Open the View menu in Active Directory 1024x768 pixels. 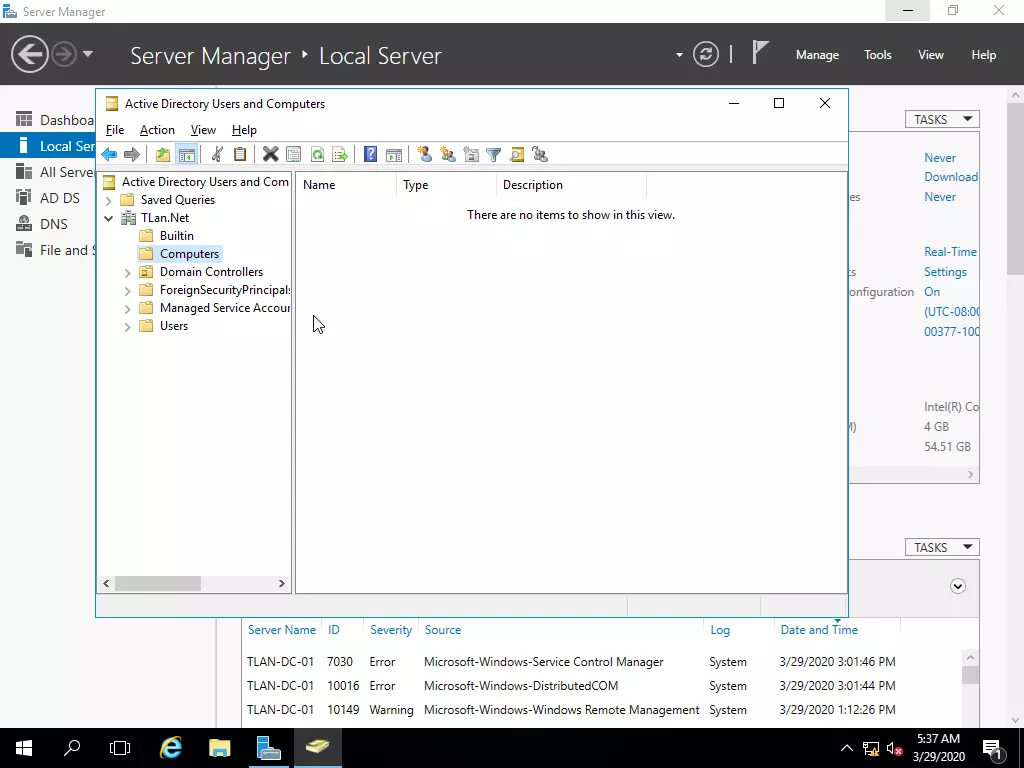tap(203, 130)
